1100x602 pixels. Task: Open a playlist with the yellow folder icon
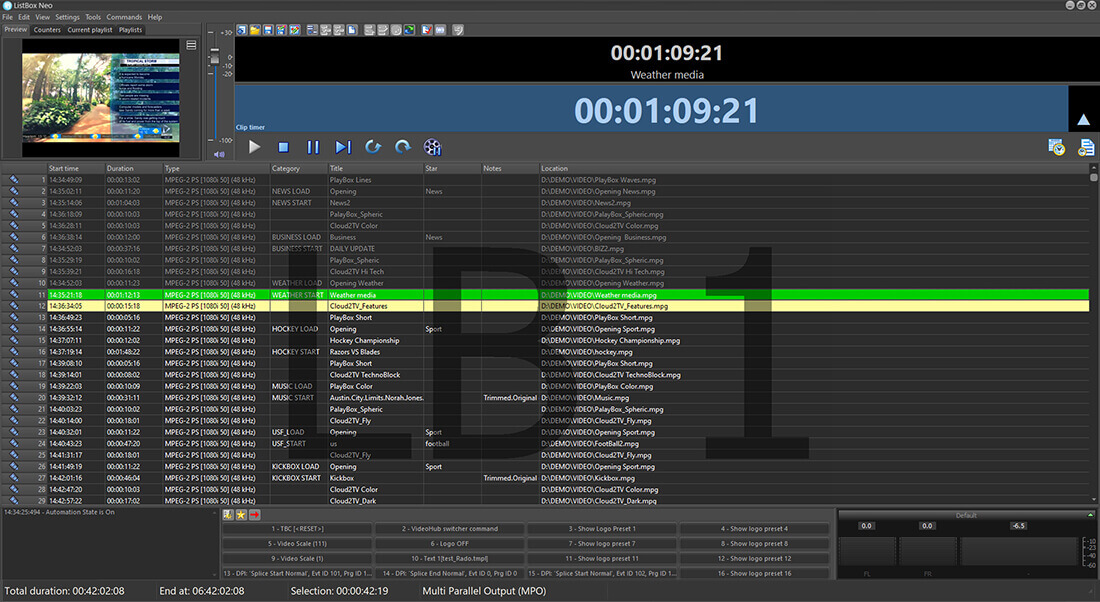pyautogui.click(x=255, y=30)
